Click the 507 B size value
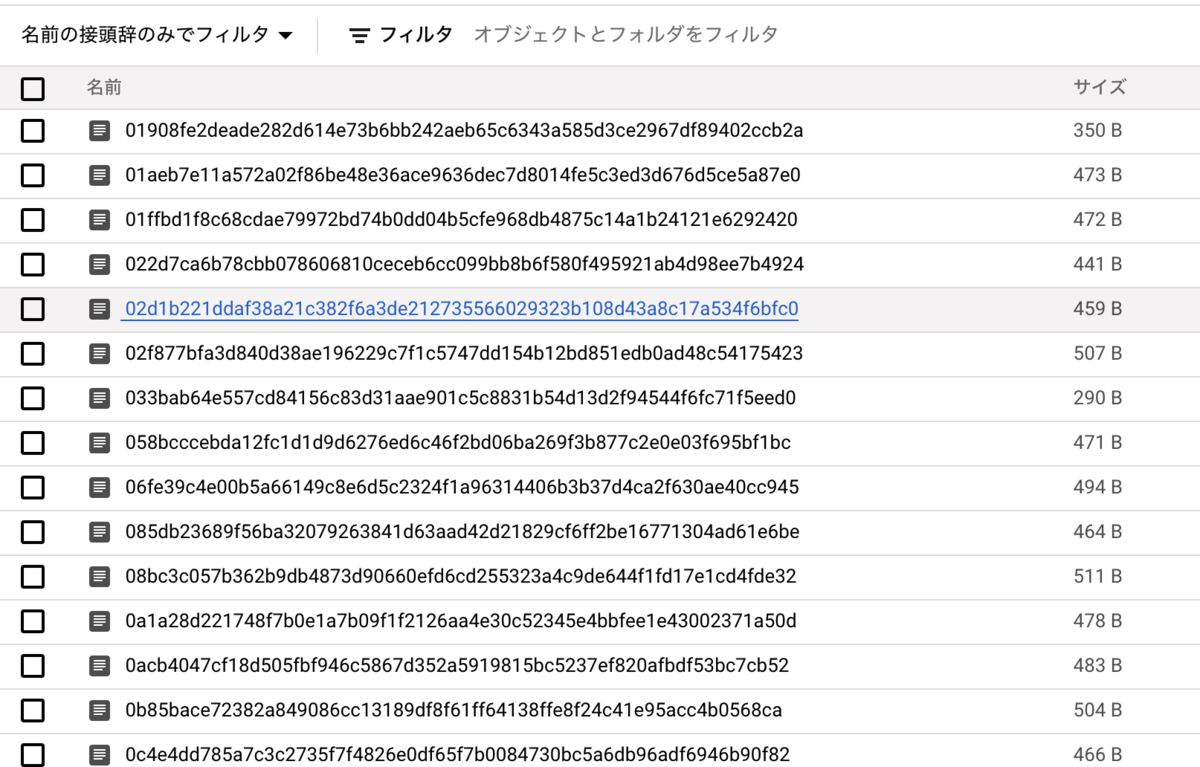Image resolution: width=1200 pixels, height=767 pixels. point(1097,354)
